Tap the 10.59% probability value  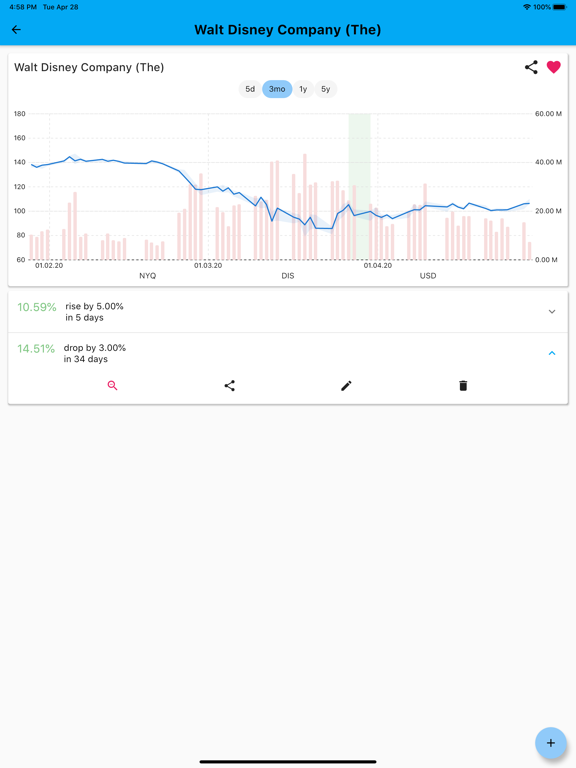tap(37, 307)
